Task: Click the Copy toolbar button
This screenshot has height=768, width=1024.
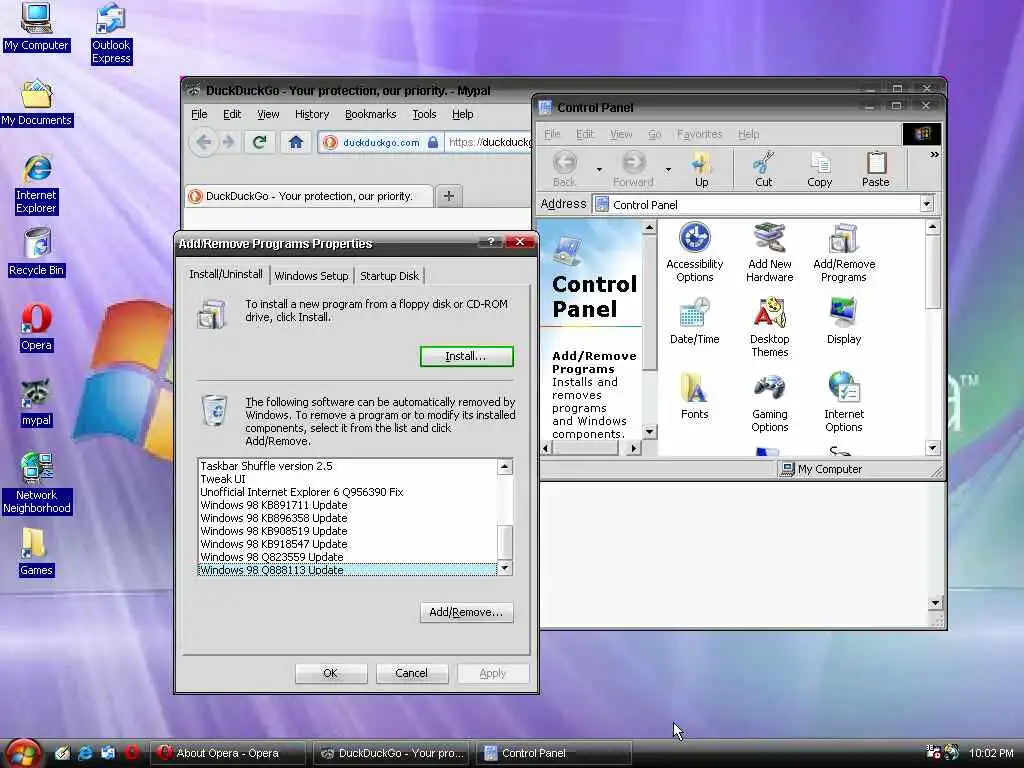Action: tap(820, 169)
